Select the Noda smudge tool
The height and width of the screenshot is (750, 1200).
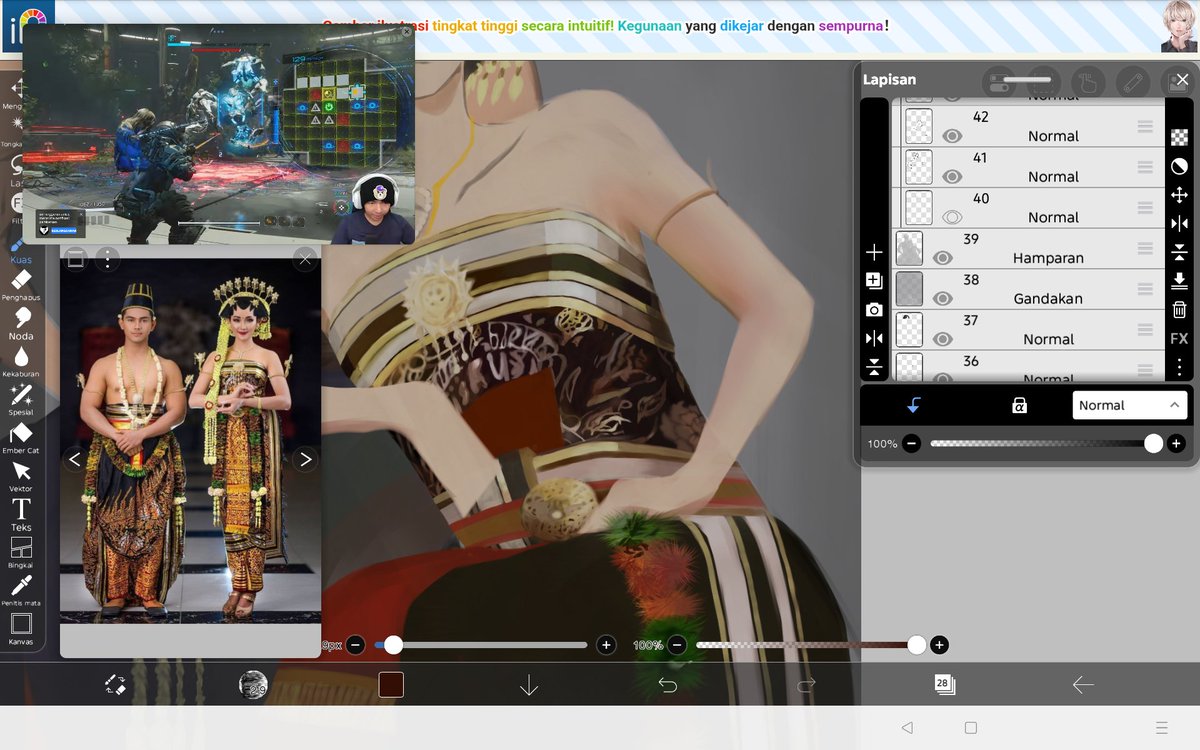(20, 323)
